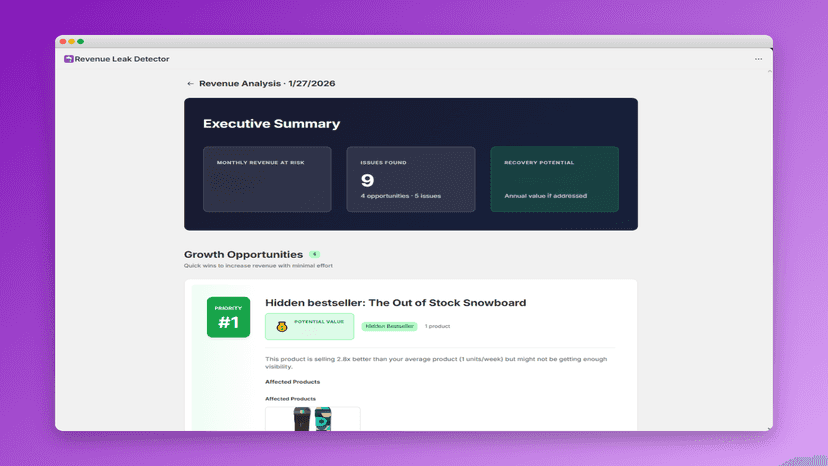The height and width of the screenshot is (466, 828).
Task: Click the scrollbar up arrow at the window edge
Action: 769,71
